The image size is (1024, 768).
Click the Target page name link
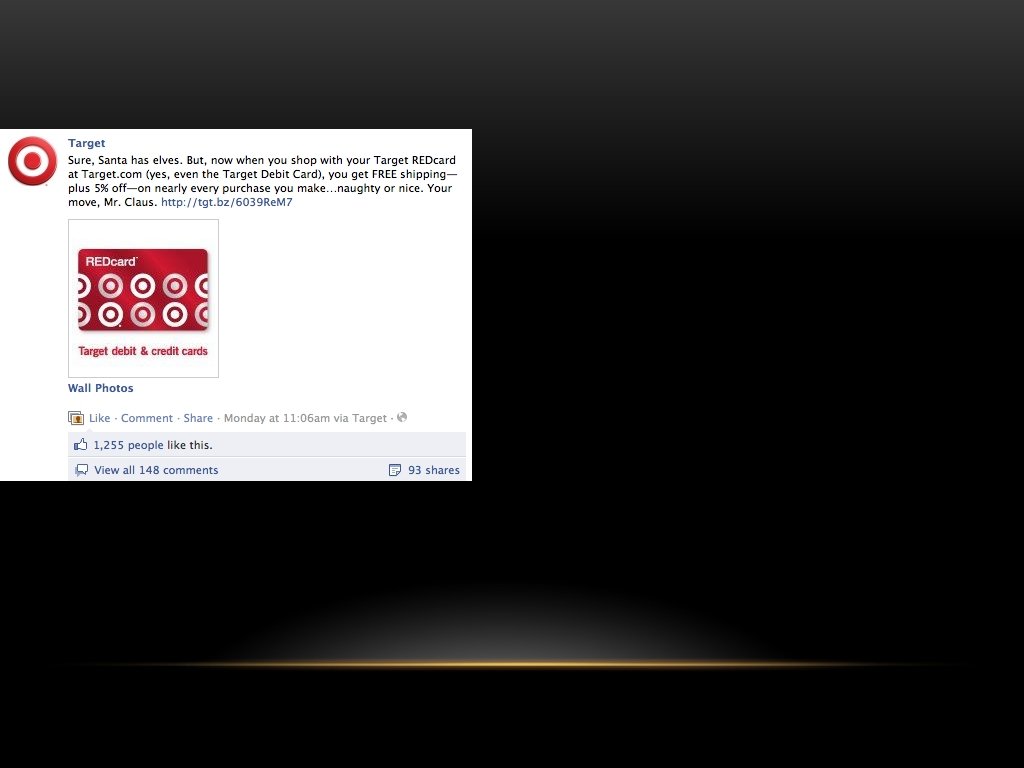[86, 143]
